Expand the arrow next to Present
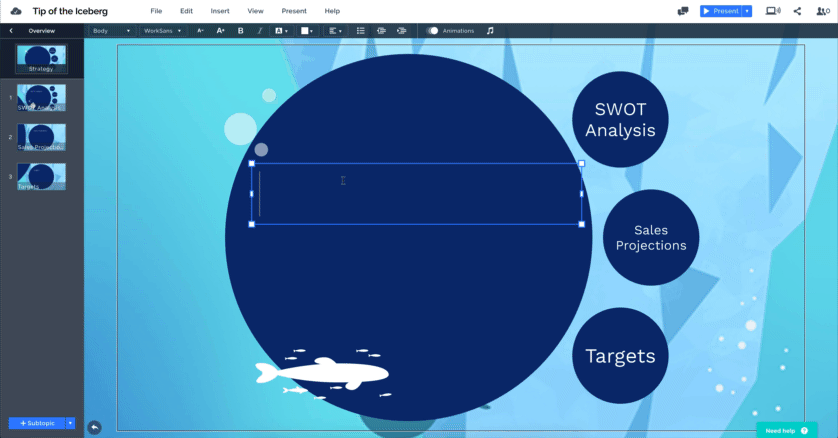Viewport: 838px width, 438px height. (x=747, y=11)
